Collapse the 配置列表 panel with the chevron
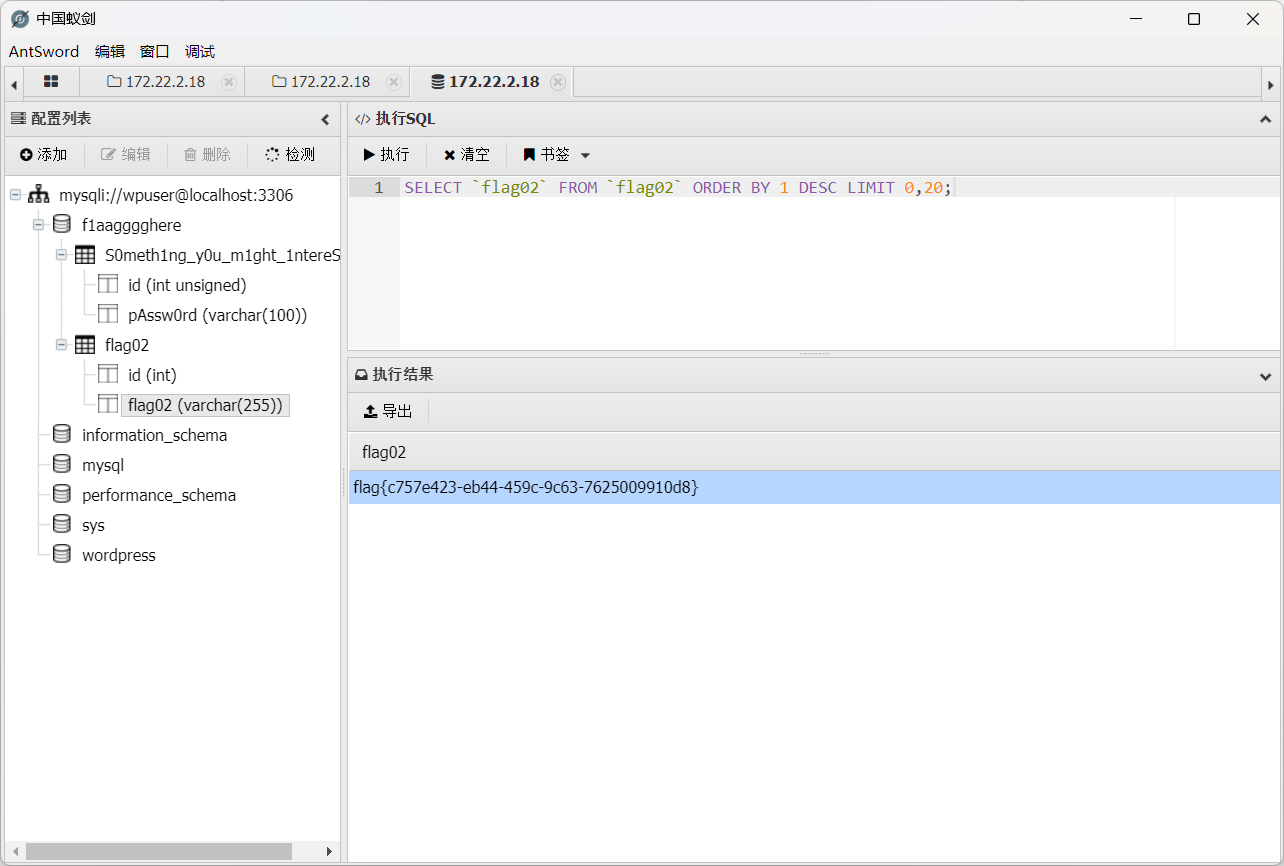Screen dimensions: 1284x866 point(325,119)
